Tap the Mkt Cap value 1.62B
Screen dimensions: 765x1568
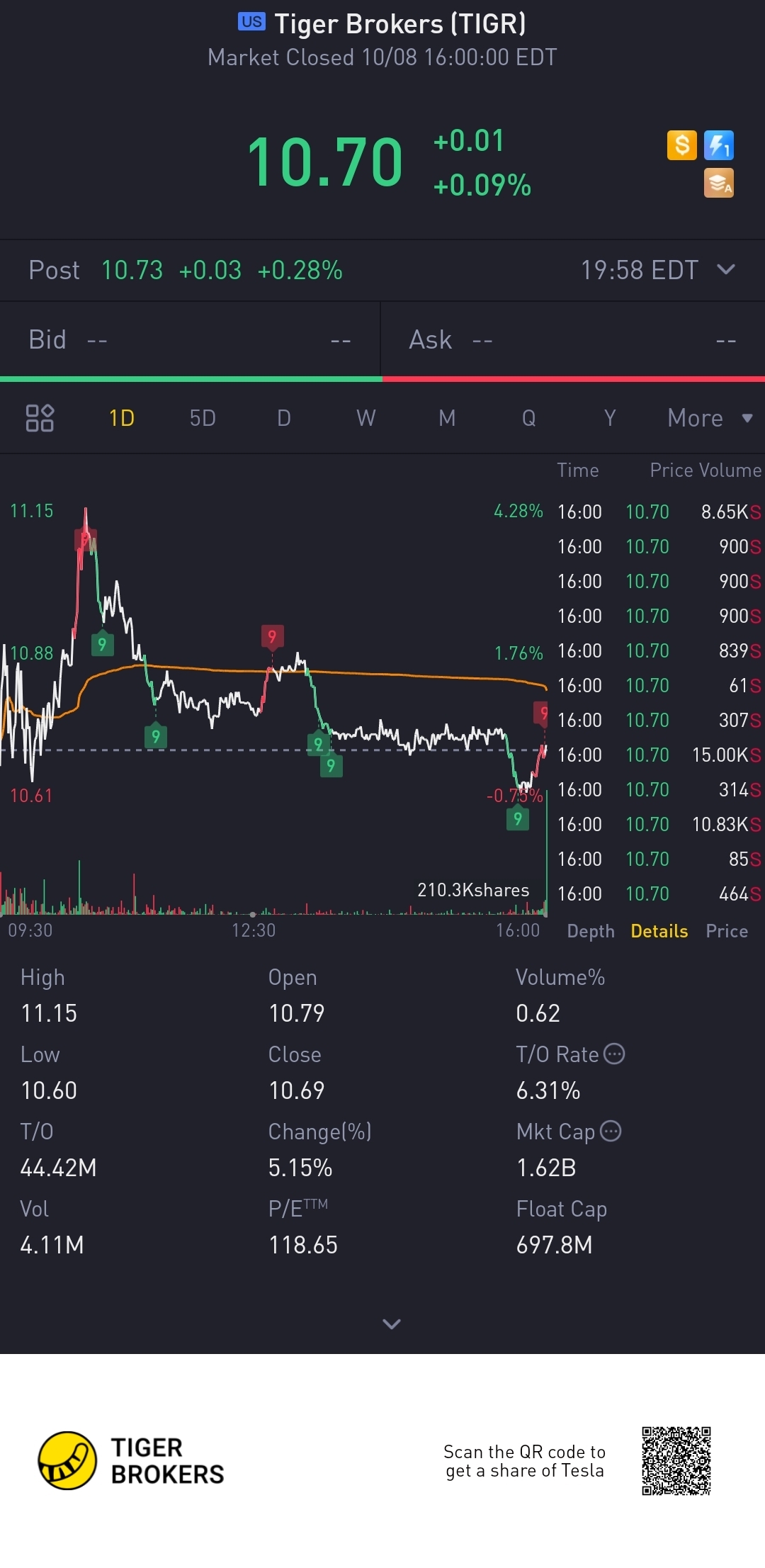545,1168
